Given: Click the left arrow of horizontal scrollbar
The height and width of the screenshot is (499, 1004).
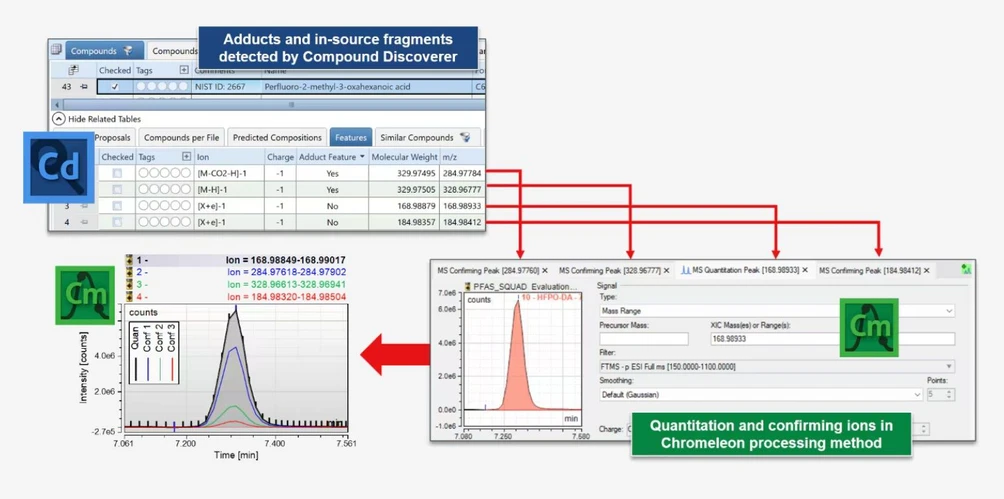Looking at the screenshot, I should (x=58, y=104).
